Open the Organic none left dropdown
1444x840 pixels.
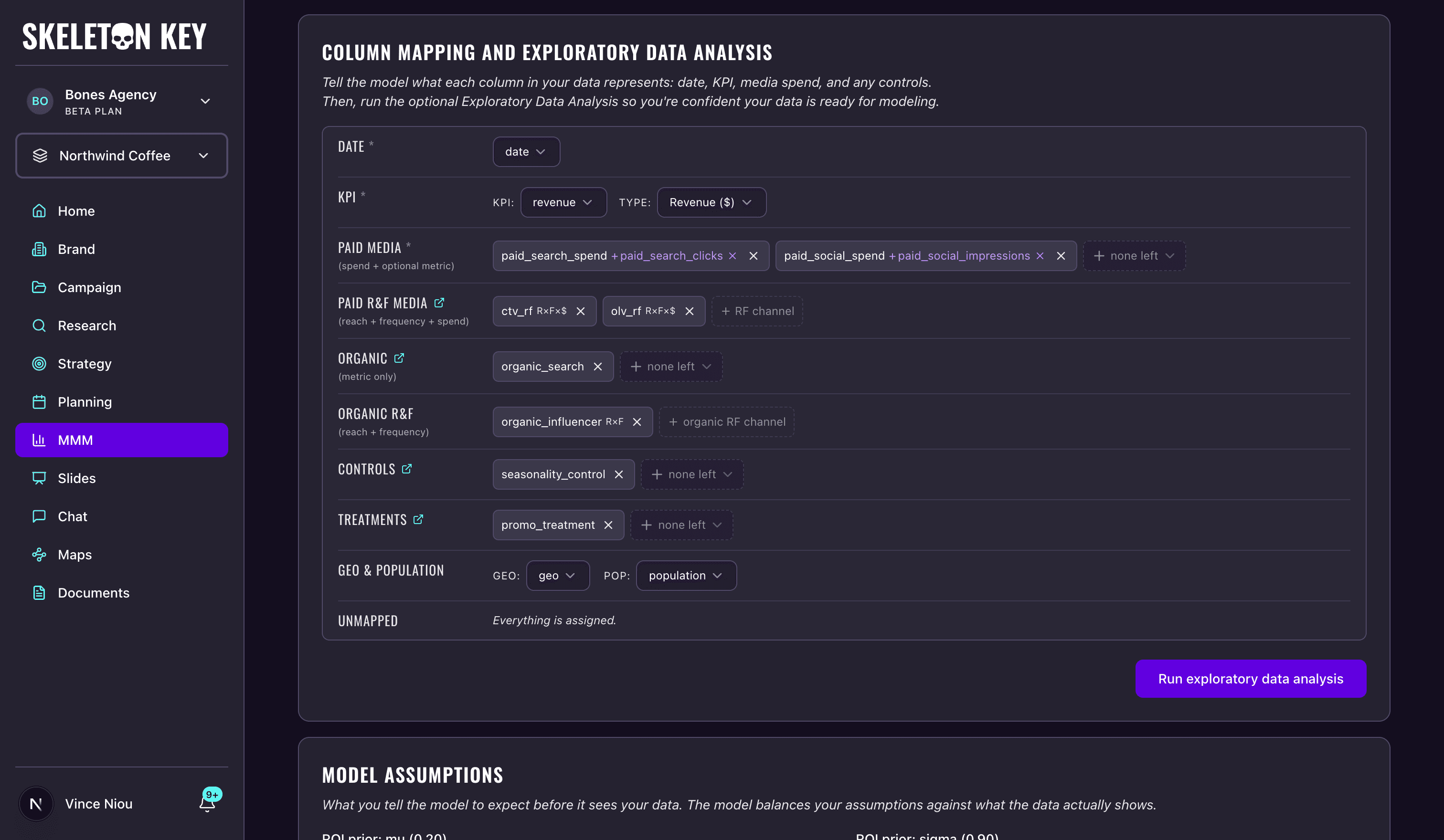click(x=671, y=367)
